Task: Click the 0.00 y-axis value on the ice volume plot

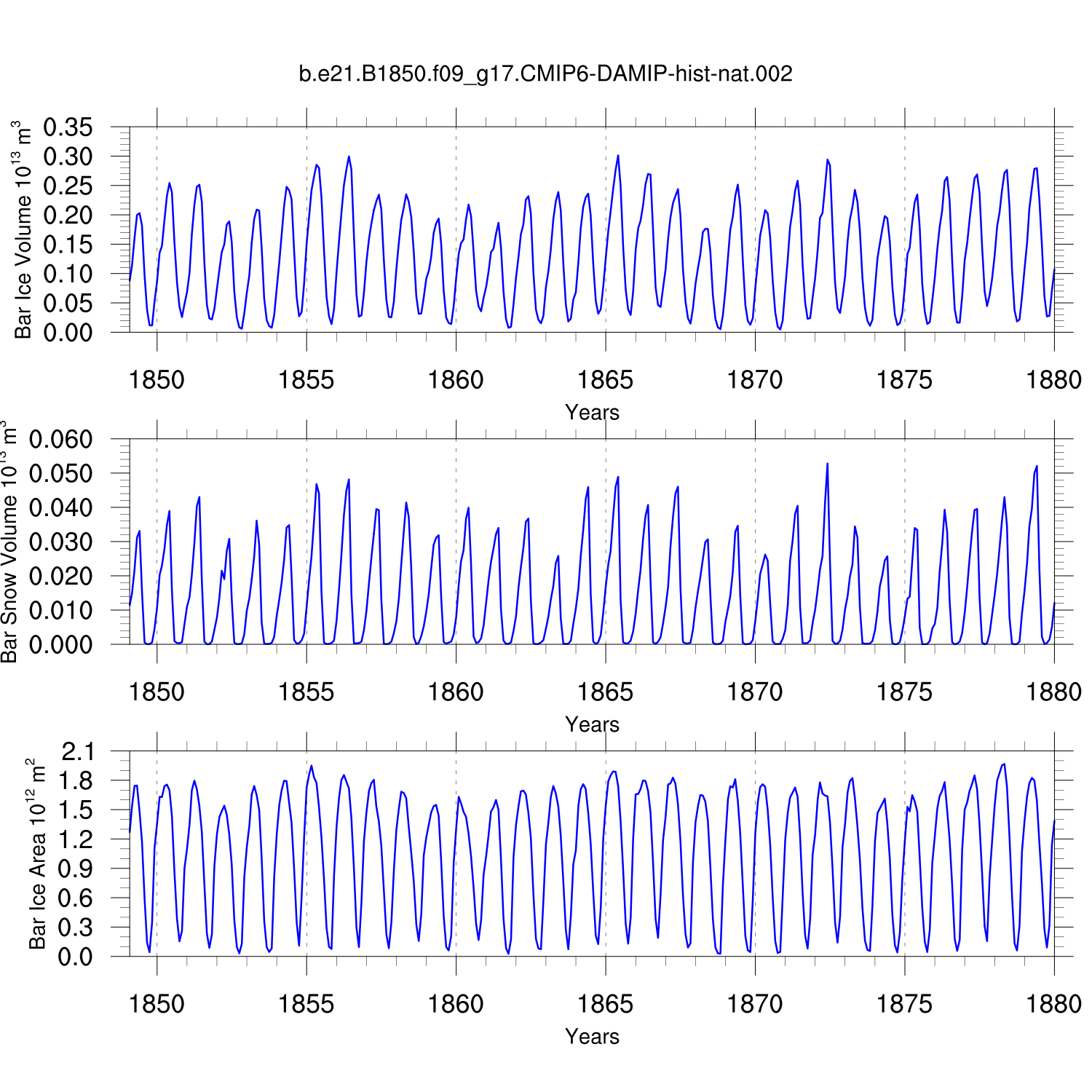Action: point(68,333)
